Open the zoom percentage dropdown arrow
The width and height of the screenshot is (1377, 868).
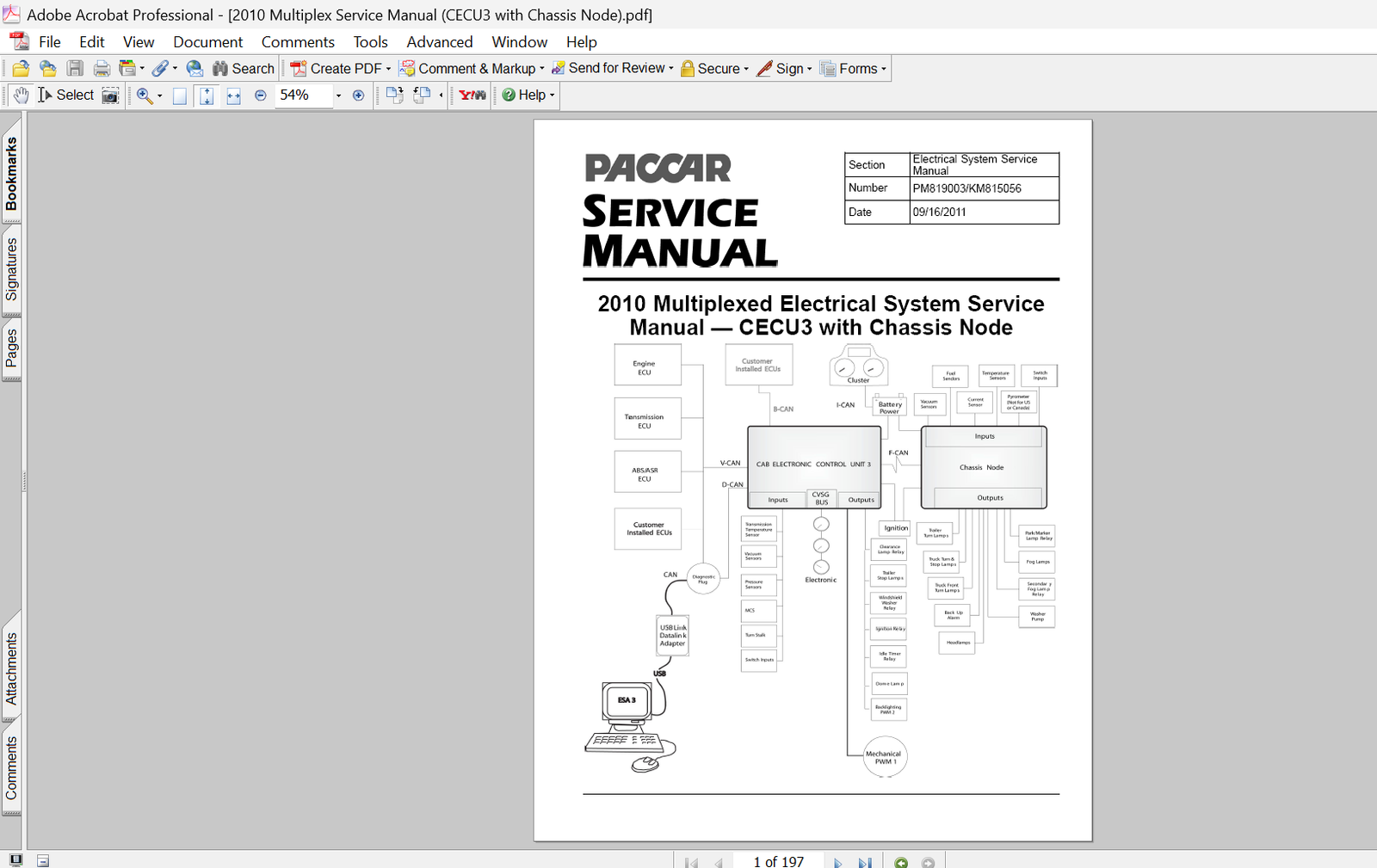click(338, 95)
